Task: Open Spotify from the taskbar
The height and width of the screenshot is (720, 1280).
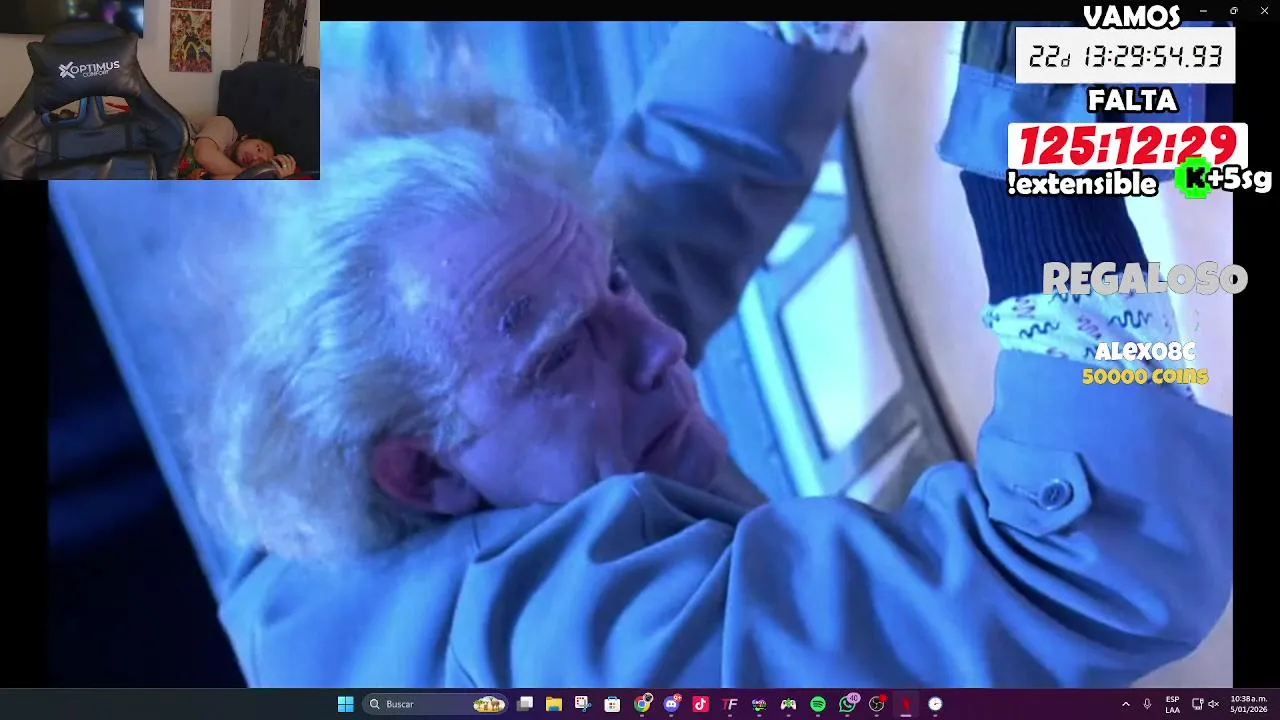Action: 818,704
